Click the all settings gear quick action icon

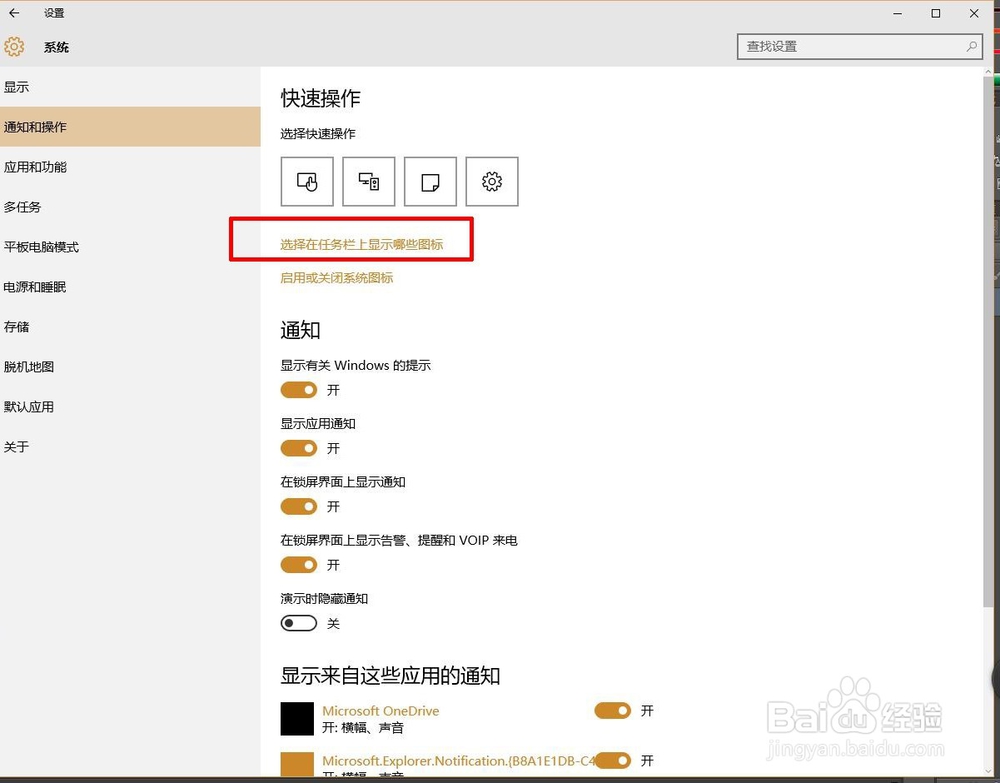pos(492,181)
